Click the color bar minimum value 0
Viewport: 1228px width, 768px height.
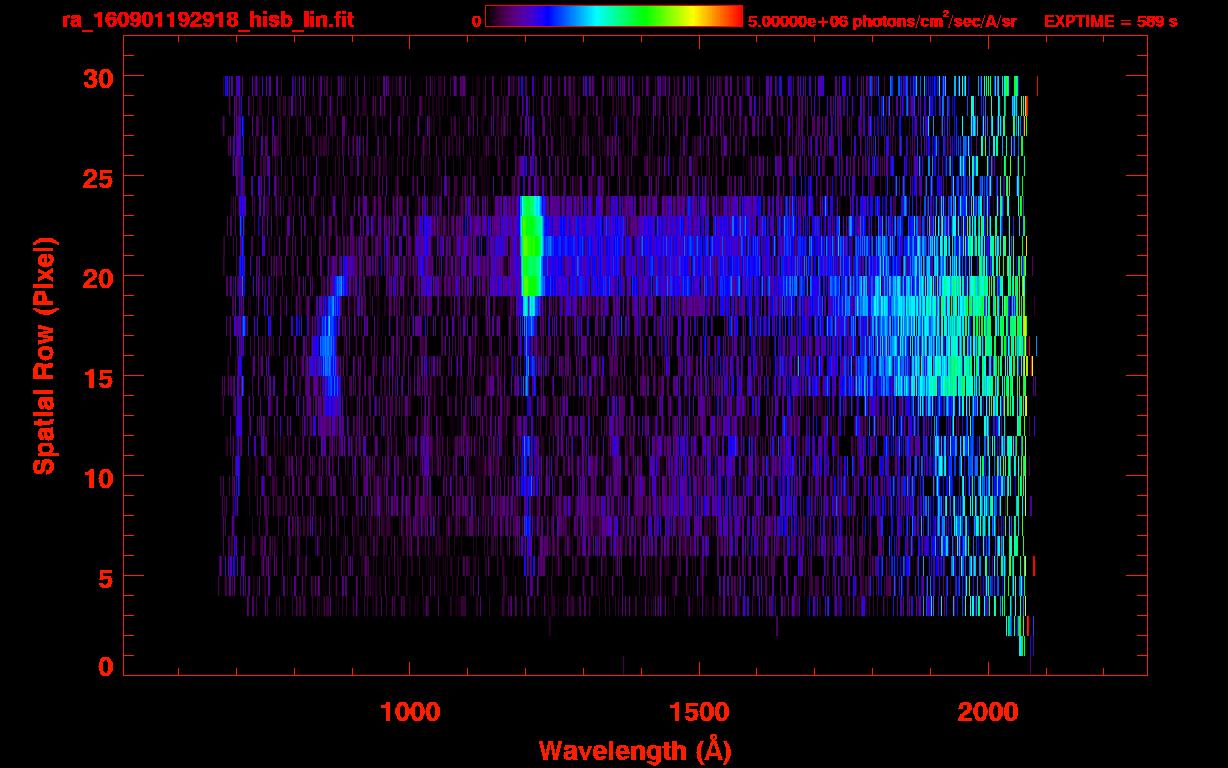pos(476,21)
